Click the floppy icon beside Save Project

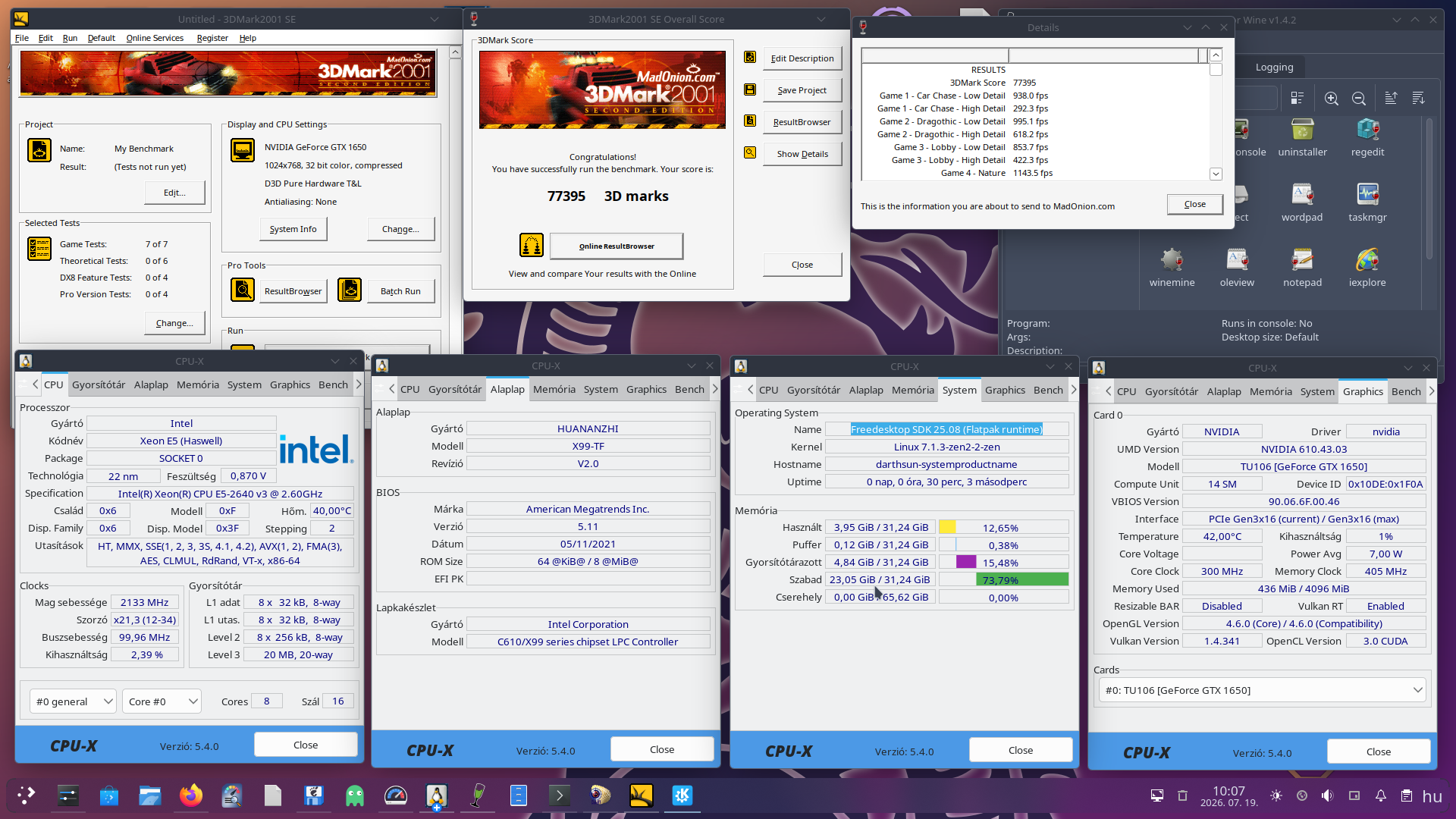[750, 89]
